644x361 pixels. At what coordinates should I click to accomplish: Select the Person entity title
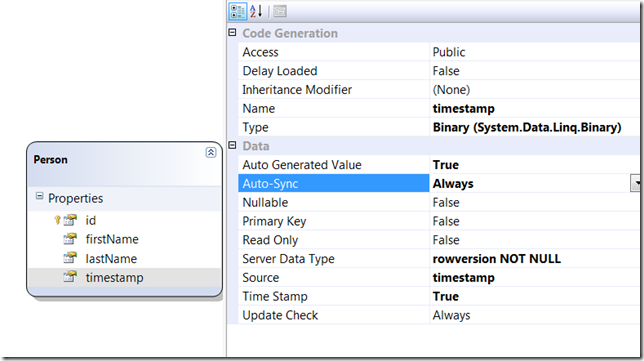51,160
